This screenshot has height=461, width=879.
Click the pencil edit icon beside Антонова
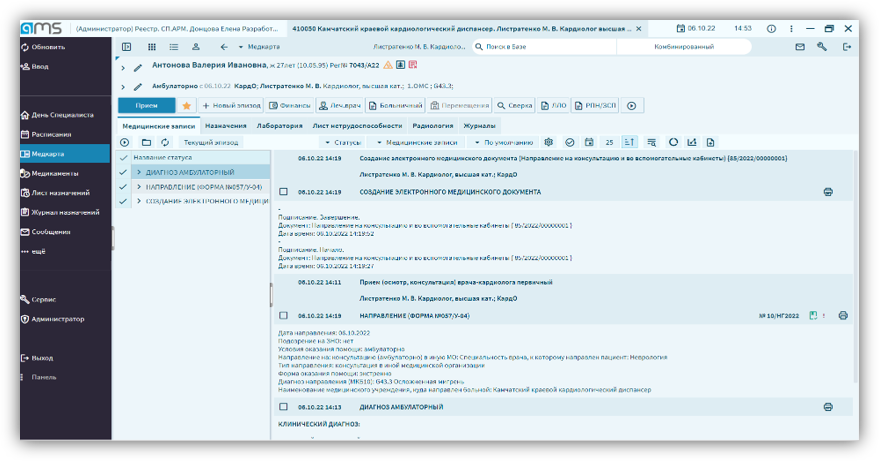point(138,68)
